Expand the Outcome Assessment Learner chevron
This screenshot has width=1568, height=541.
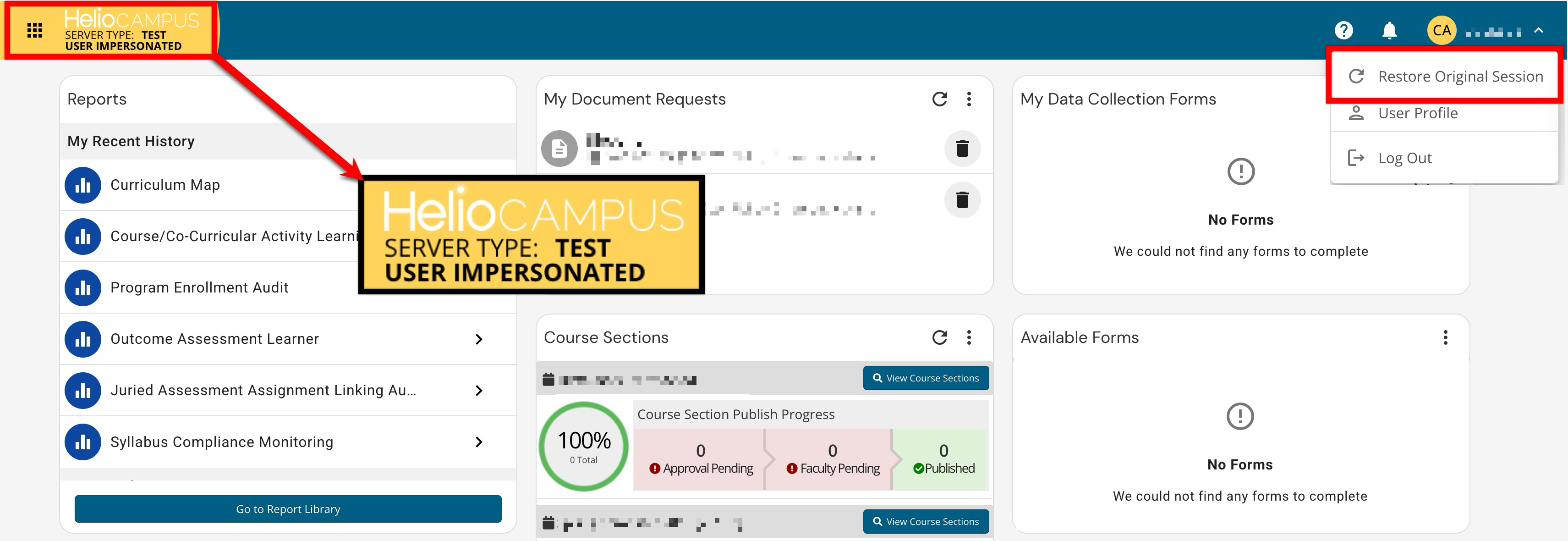[479, 339]
